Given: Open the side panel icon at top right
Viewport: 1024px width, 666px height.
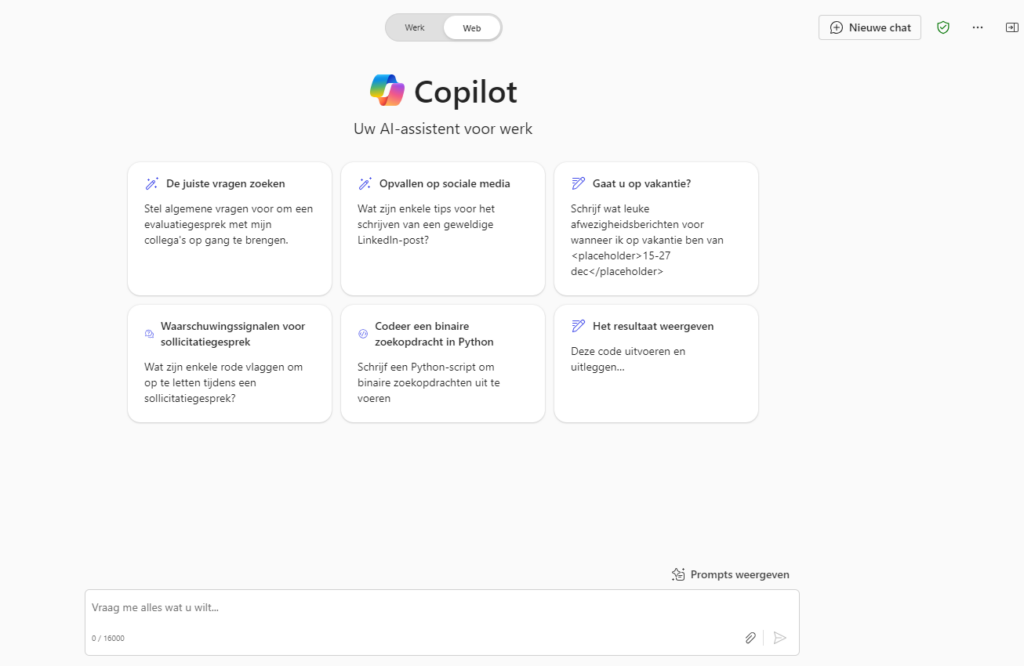Looking at the screenshot, I should 1012,27.
